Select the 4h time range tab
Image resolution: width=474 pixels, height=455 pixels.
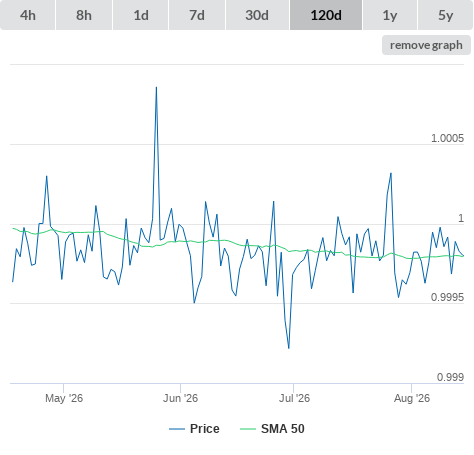28,15
